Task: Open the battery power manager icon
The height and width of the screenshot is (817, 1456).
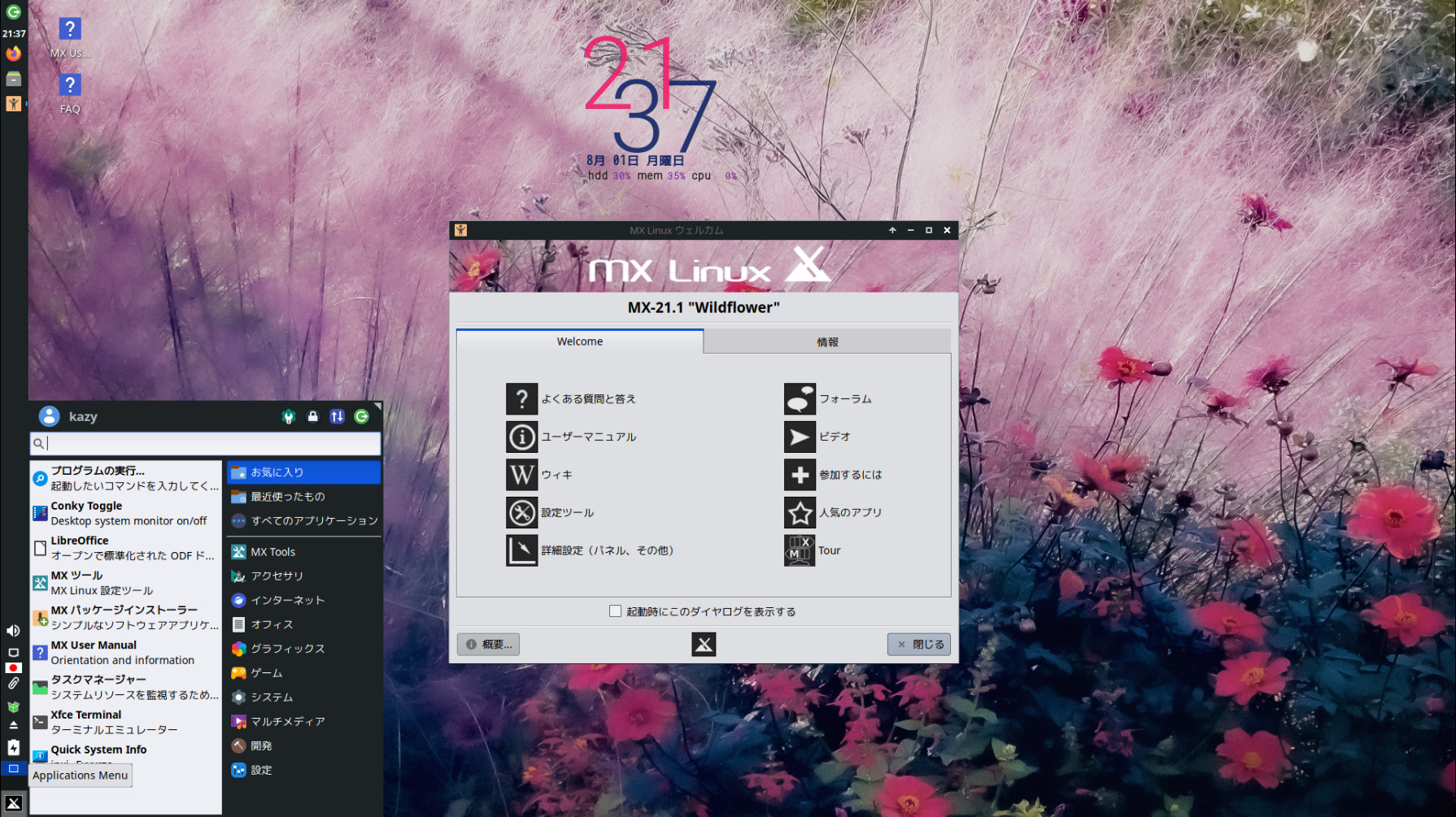Action: point(13,747)
